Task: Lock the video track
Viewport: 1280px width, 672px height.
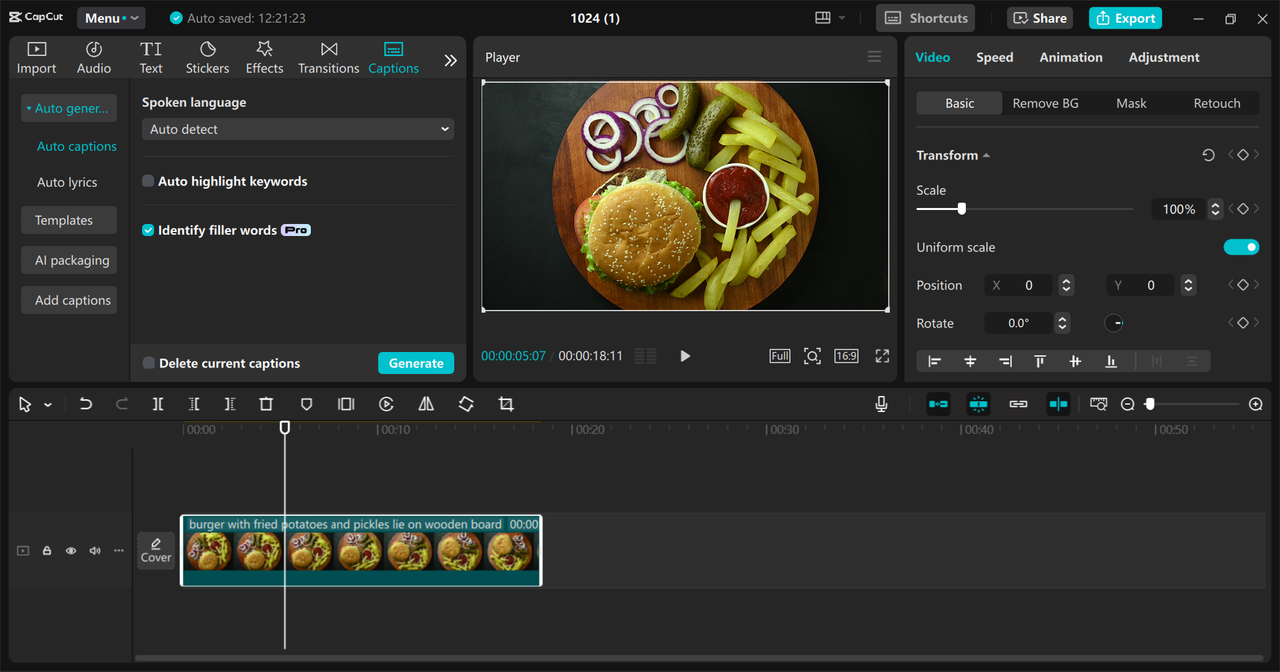Action: (47, 551)
